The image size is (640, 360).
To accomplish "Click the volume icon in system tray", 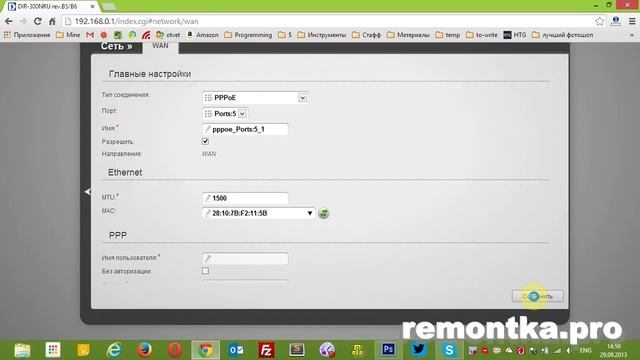I will click(x=569, y=351).
